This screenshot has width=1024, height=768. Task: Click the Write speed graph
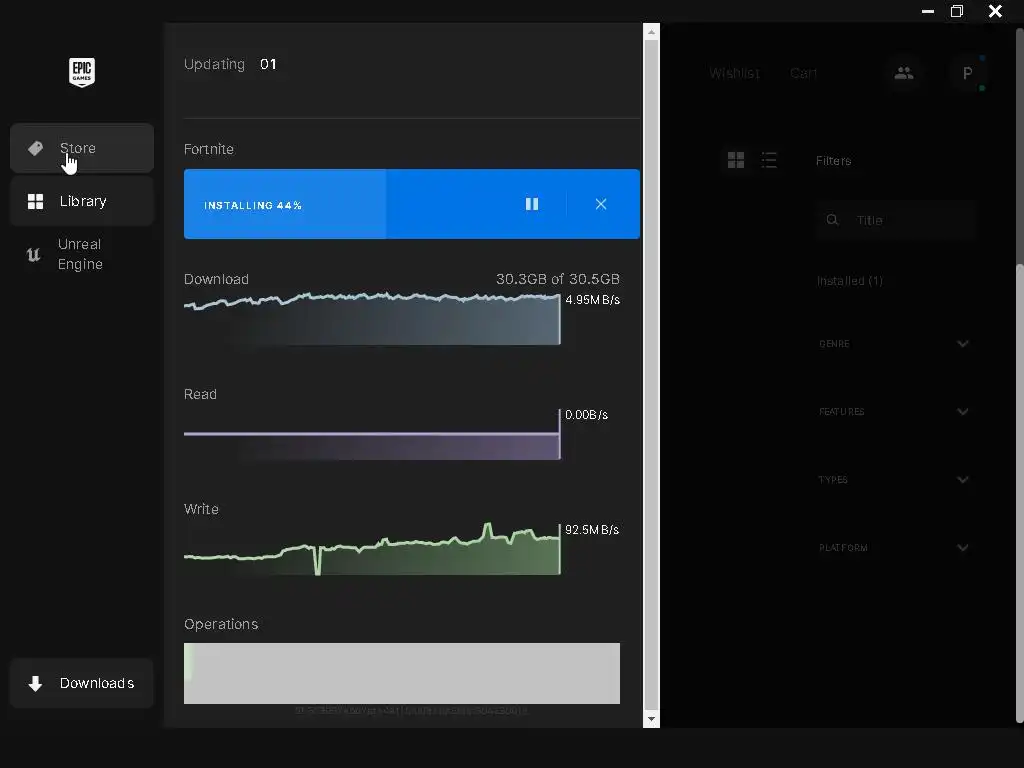(x=372, y=549)
